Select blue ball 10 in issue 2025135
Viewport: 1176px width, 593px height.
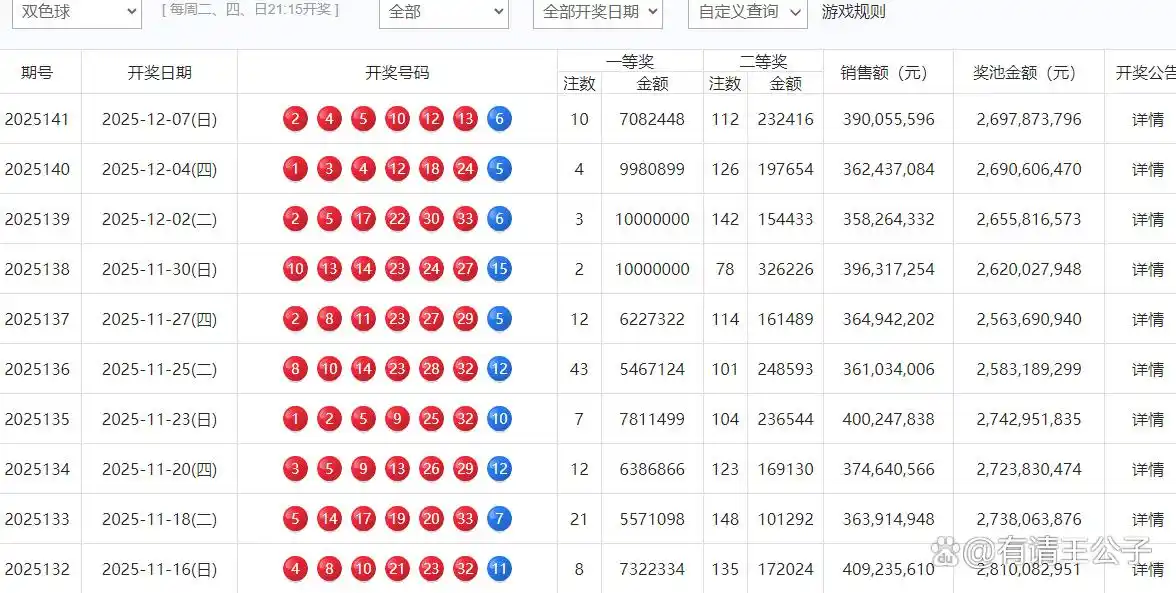click(x=499, y=419)
